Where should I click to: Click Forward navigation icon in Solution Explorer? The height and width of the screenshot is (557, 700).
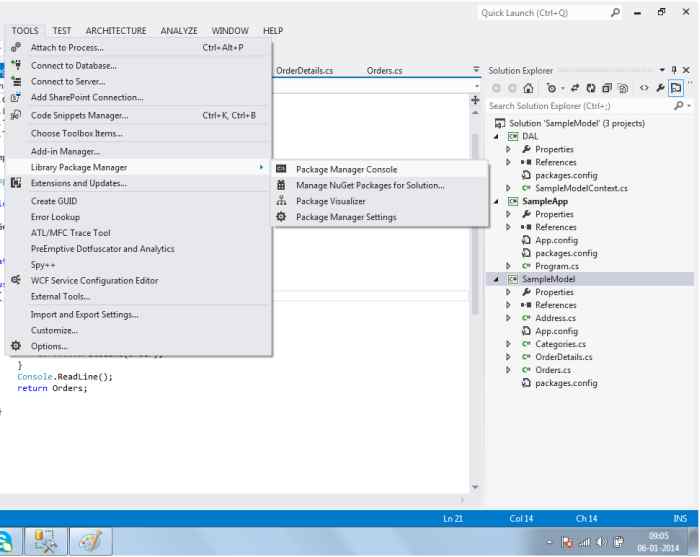point(512,88)
